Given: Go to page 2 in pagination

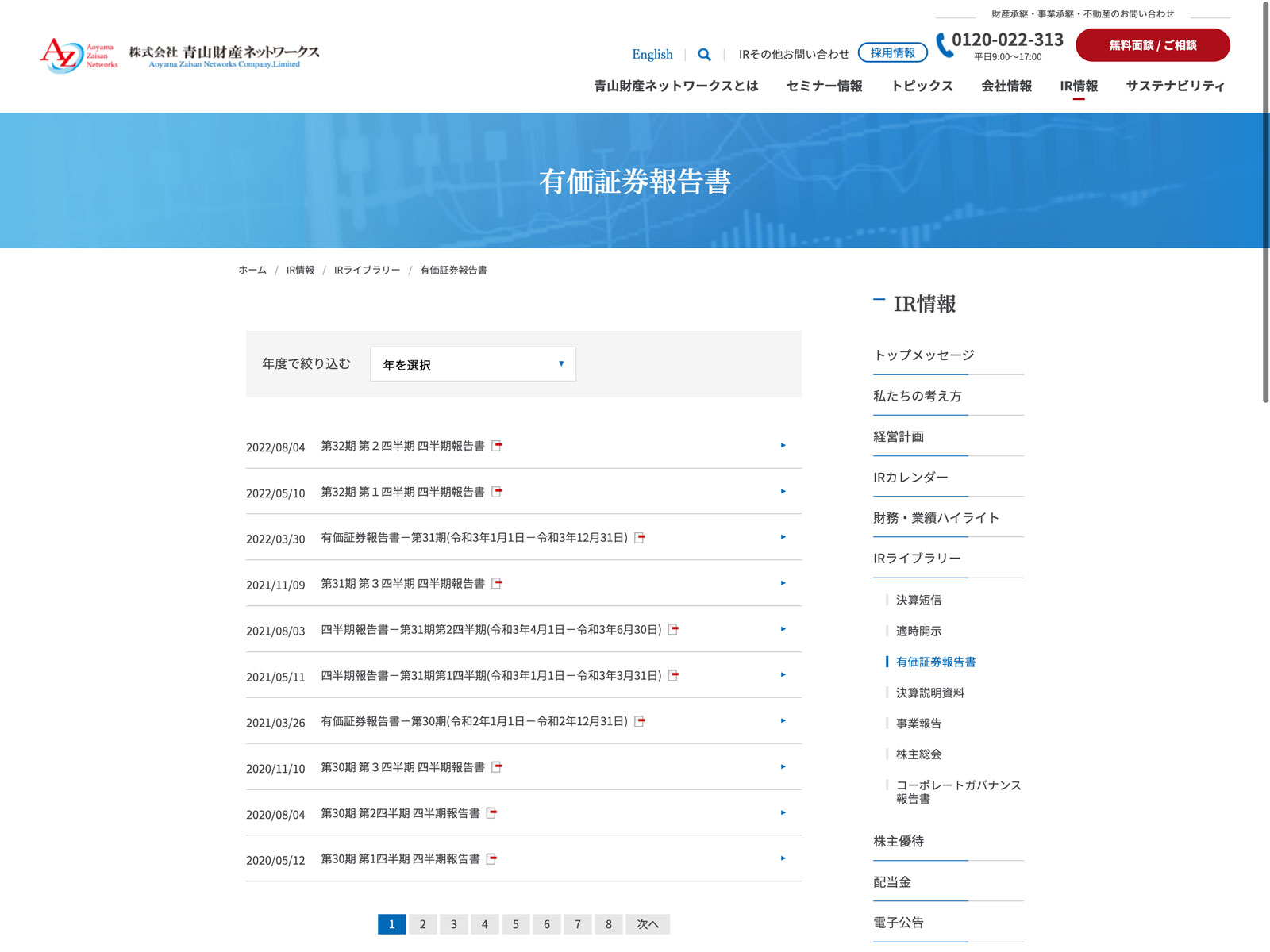Looking at the screenshot, I should coord(422,924).
